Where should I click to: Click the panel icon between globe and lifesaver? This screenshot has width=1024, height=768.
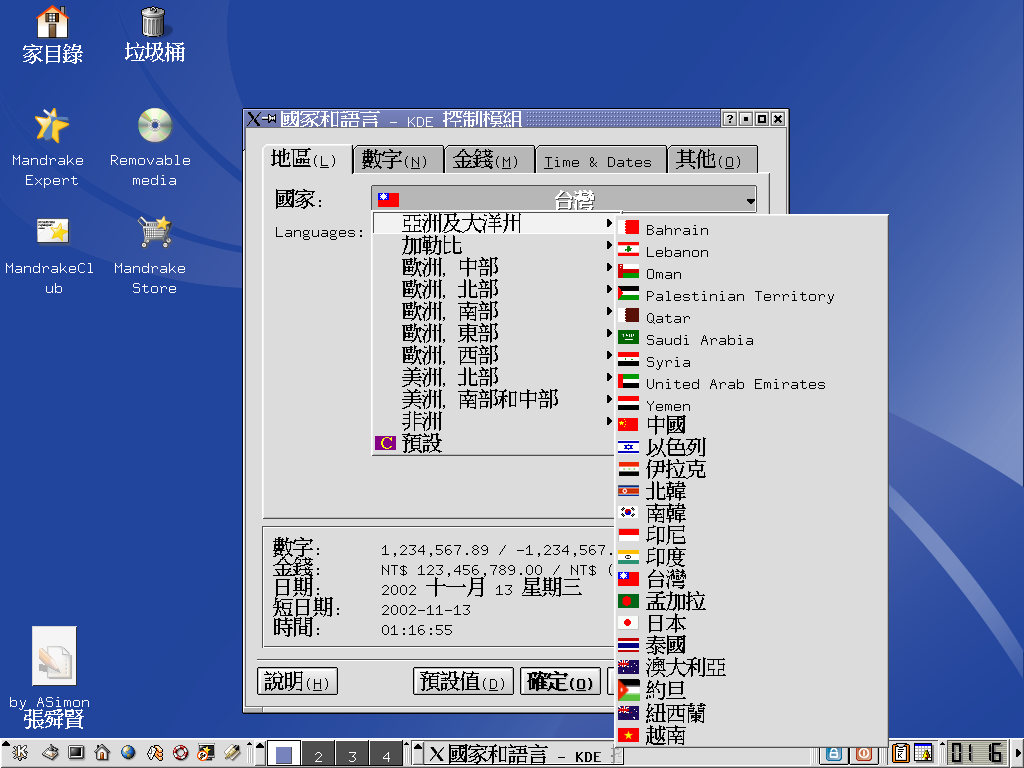[154, 753]
